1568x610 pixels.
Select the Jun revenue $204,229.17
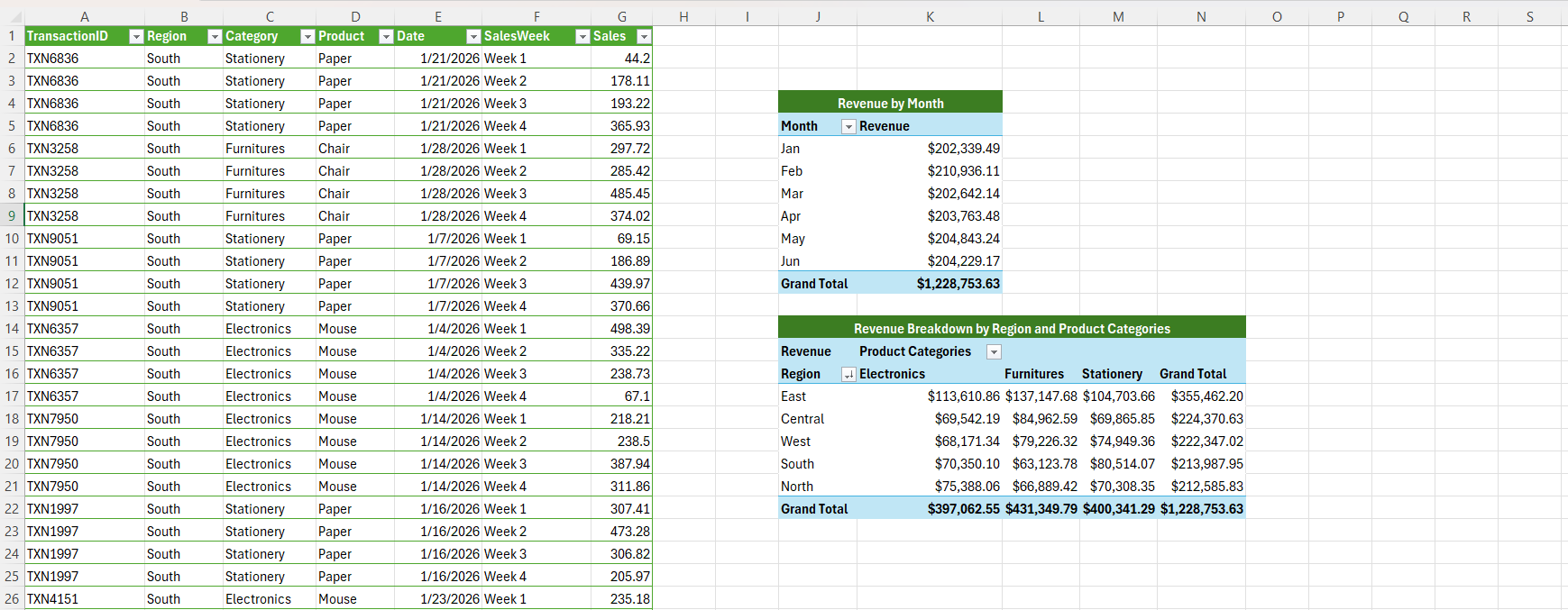tap(930, 260)
